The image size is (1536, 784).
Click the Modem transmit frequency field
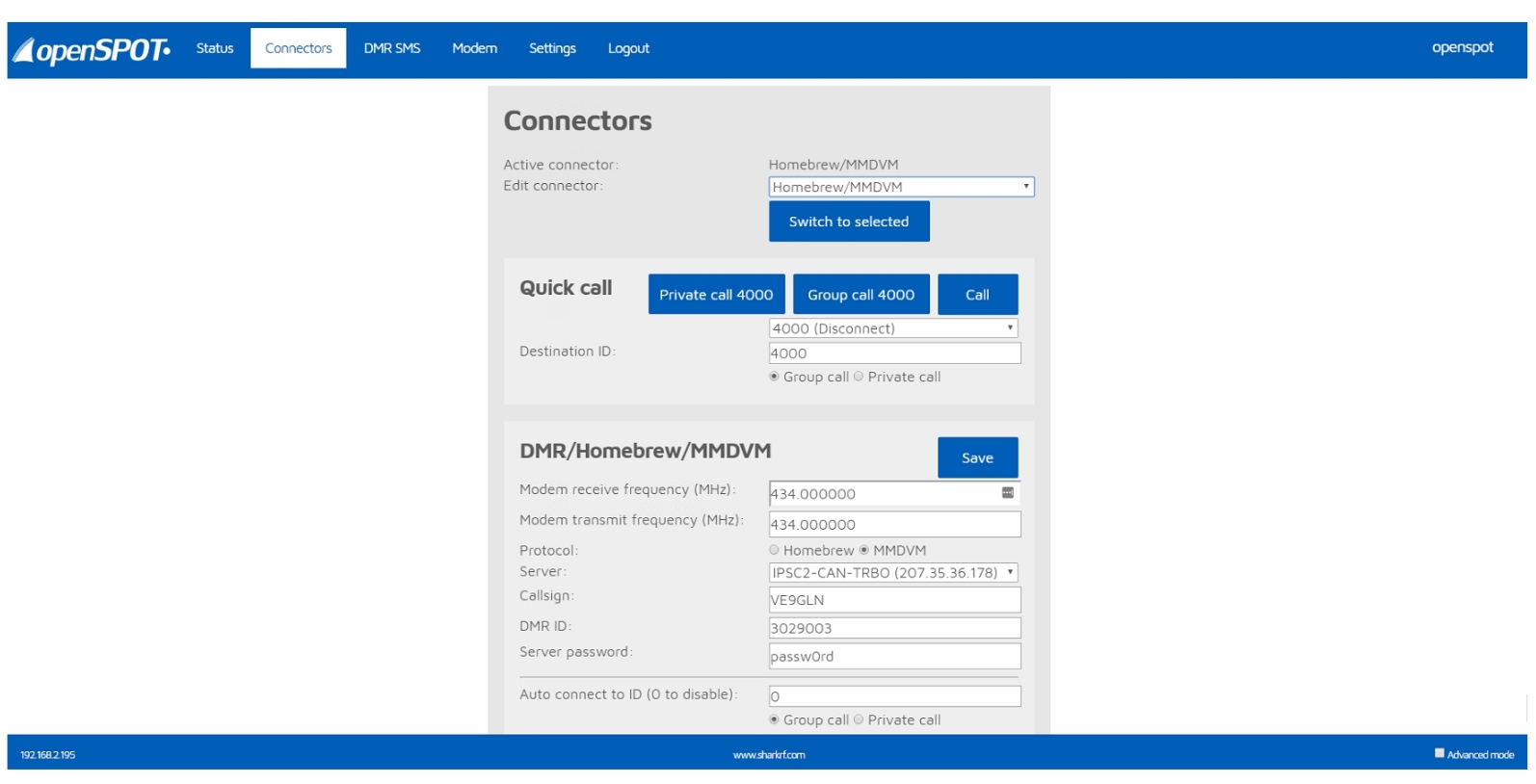894,524
